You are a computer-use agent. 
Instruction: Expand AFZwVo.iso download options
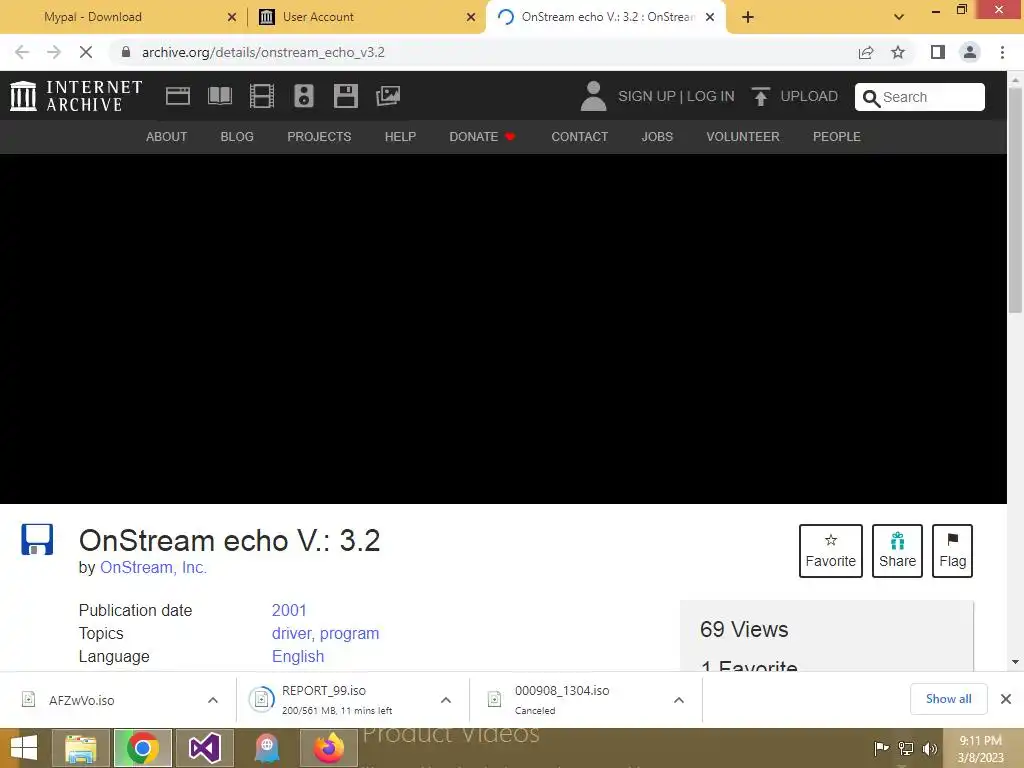click(x=213, y=700)
